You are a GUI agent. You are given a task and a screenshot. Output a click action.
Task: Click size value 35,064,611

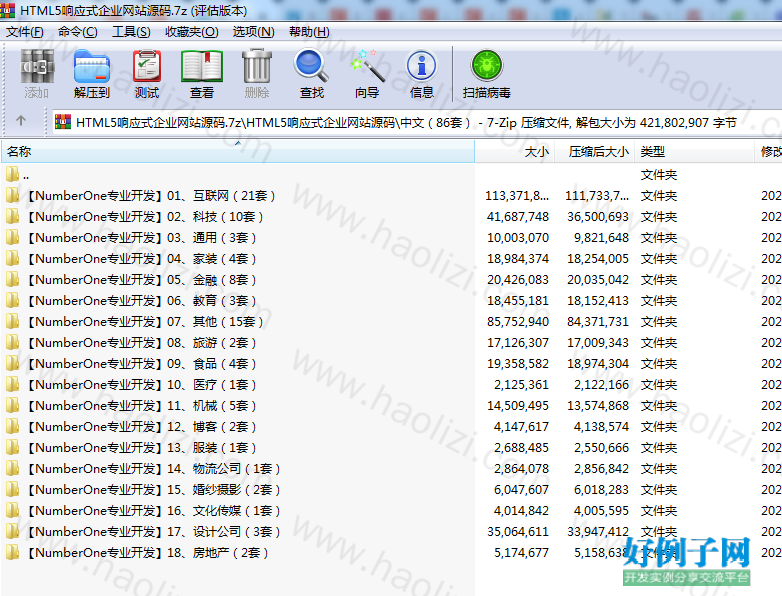click(518, 531)
